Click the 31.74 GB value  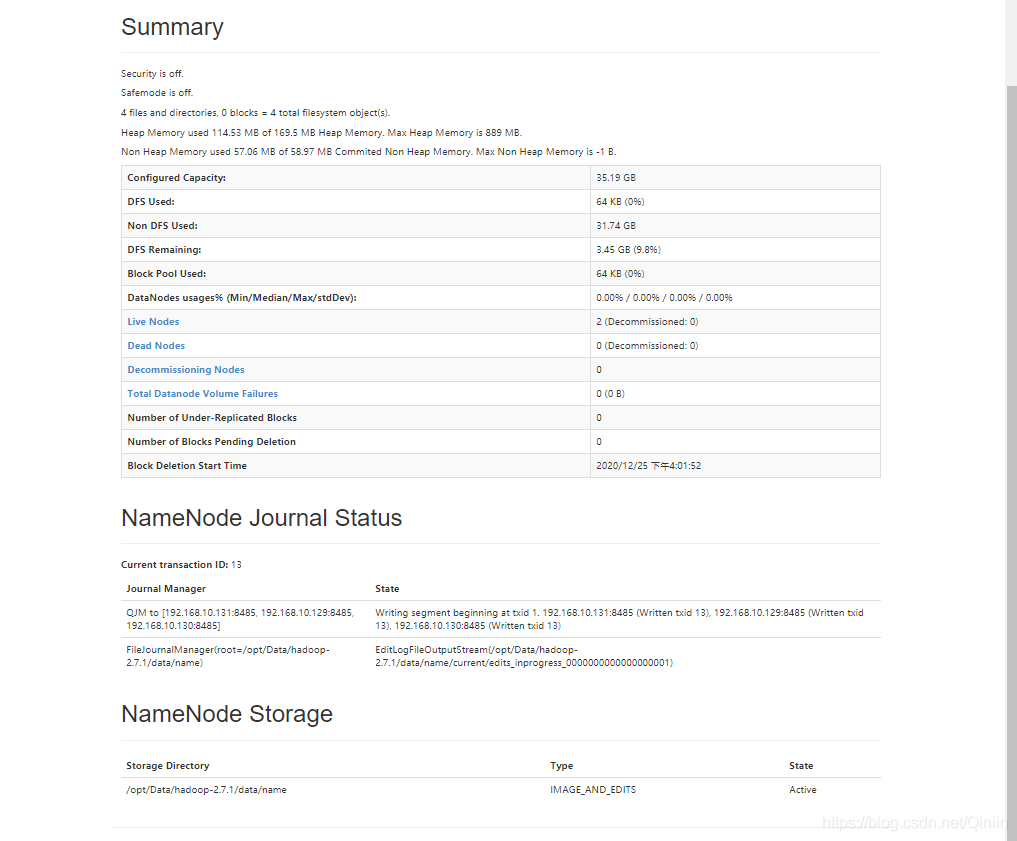click(x=616, y=226)
